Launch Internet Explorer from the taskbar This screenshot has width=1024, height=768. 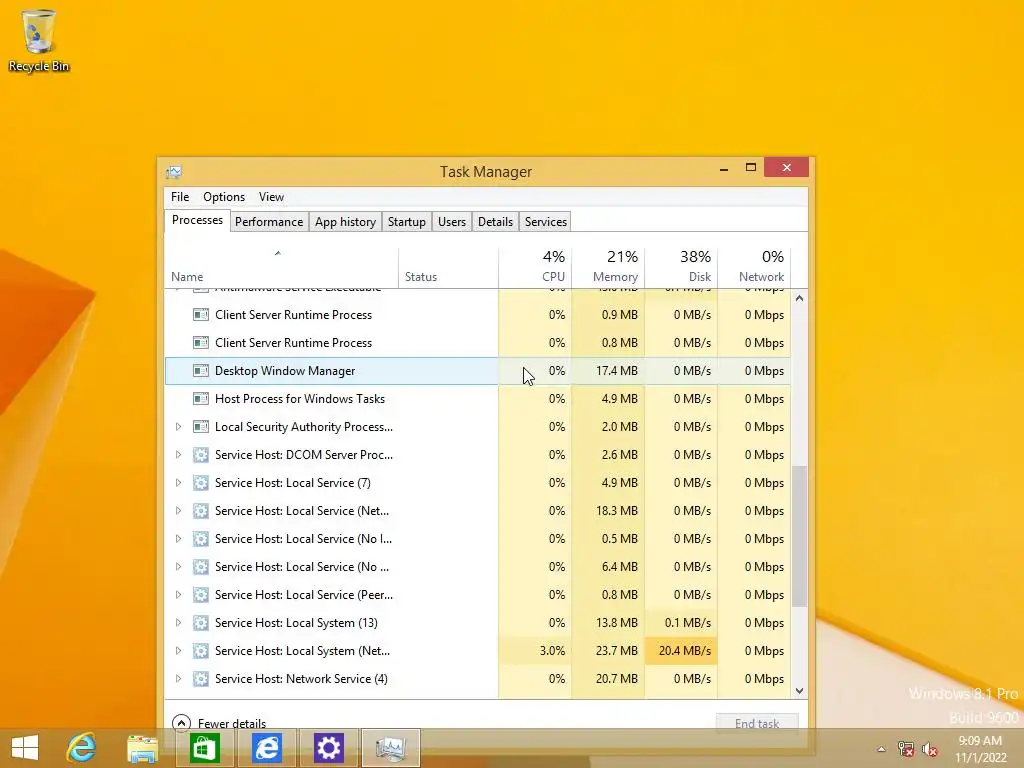[x=82, y=747]
